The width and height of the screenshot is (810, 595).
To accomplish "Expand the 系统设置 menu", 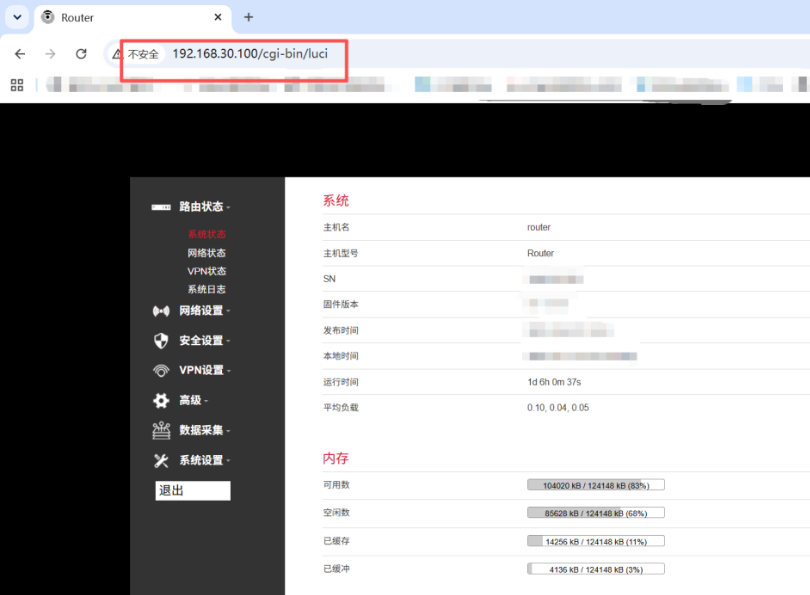I will [x=205, y=460].
